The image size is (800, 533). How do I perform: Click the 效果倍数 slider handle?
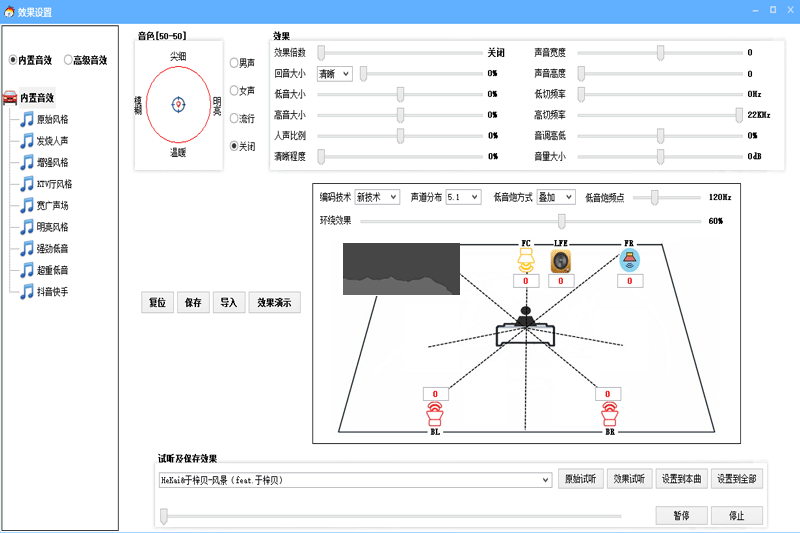pyautogui.click(x=321, y=53)
